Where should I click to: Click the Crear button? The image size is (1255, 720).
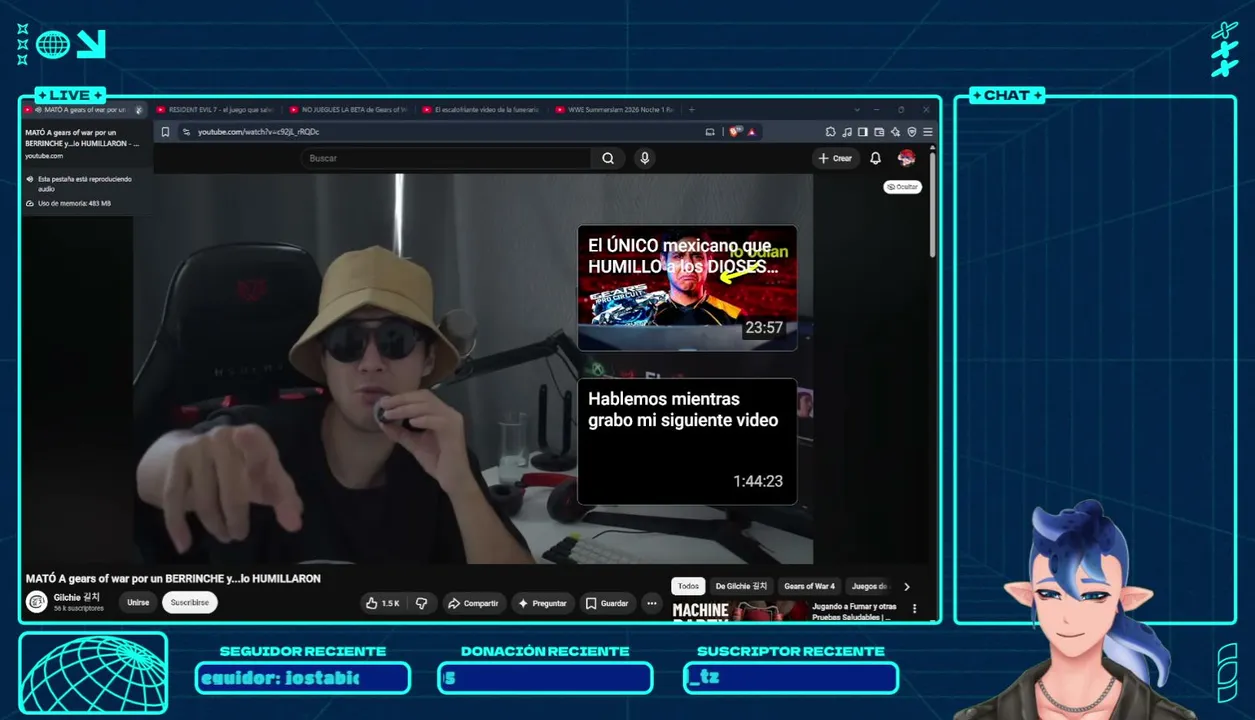(x=835, y=158)
